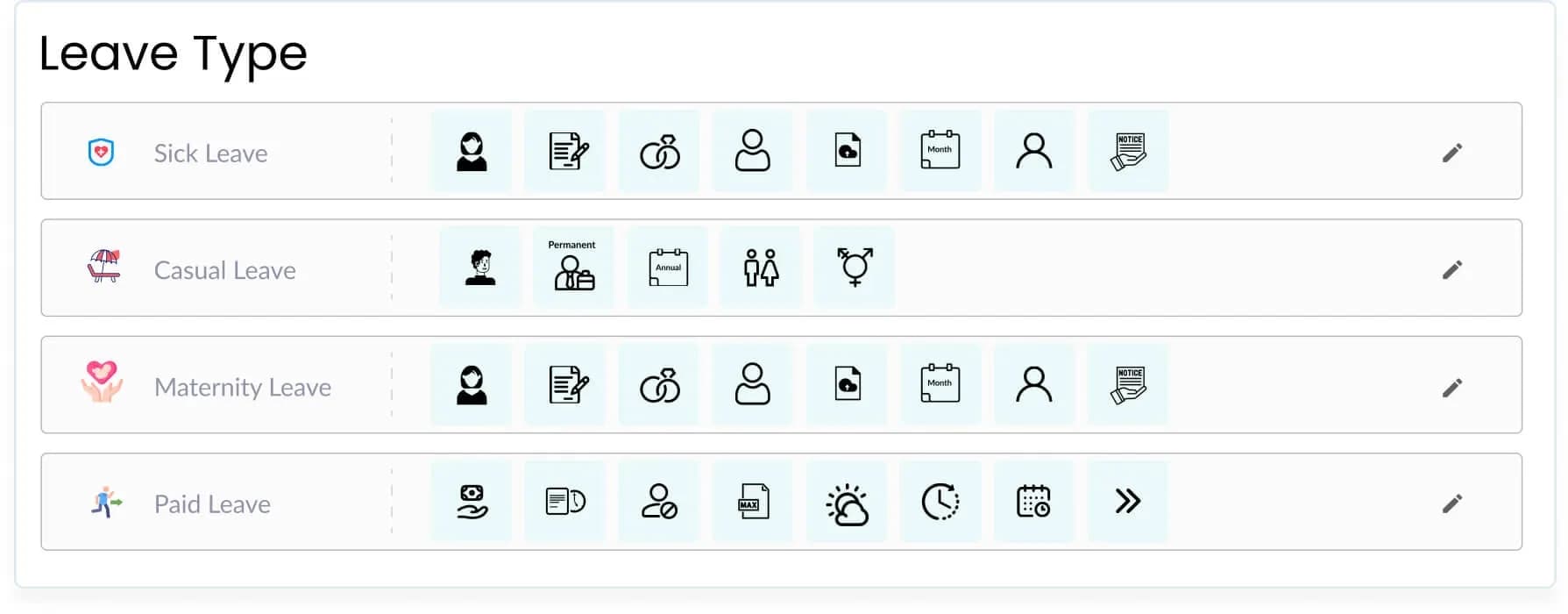Click the cloud upload document icon in Sick Leave row

tap(846, 151)
